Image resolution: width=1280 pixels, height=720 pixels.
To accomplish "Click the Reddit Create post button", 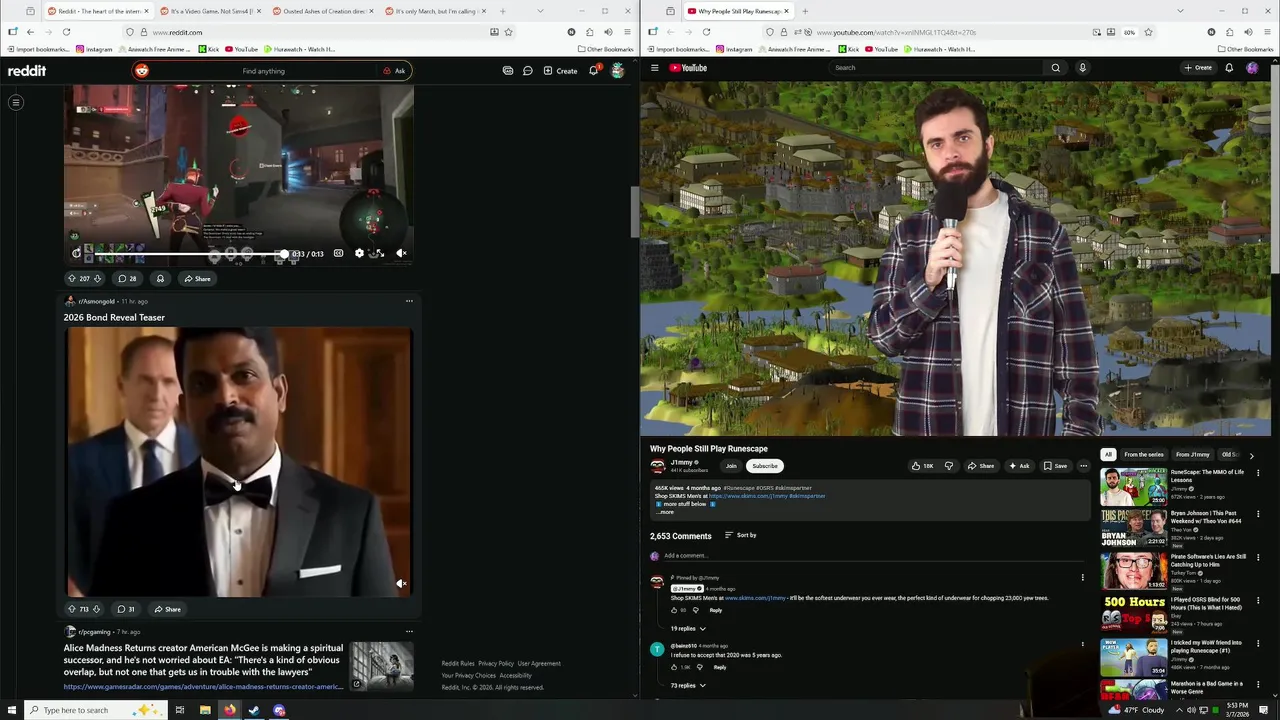I will click(x=561, y=71).
